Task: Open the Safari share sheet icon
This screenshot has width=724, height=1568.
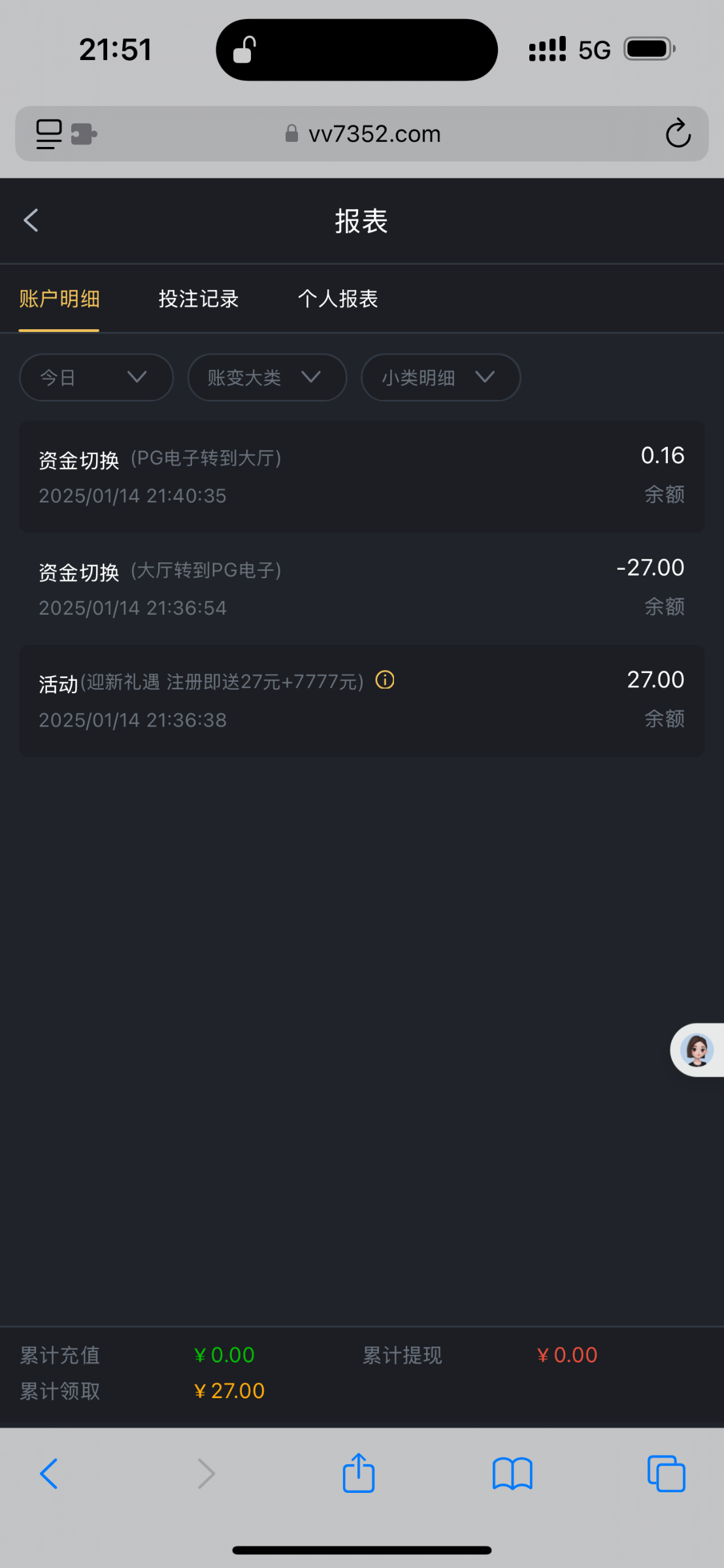Action: 359,1473
